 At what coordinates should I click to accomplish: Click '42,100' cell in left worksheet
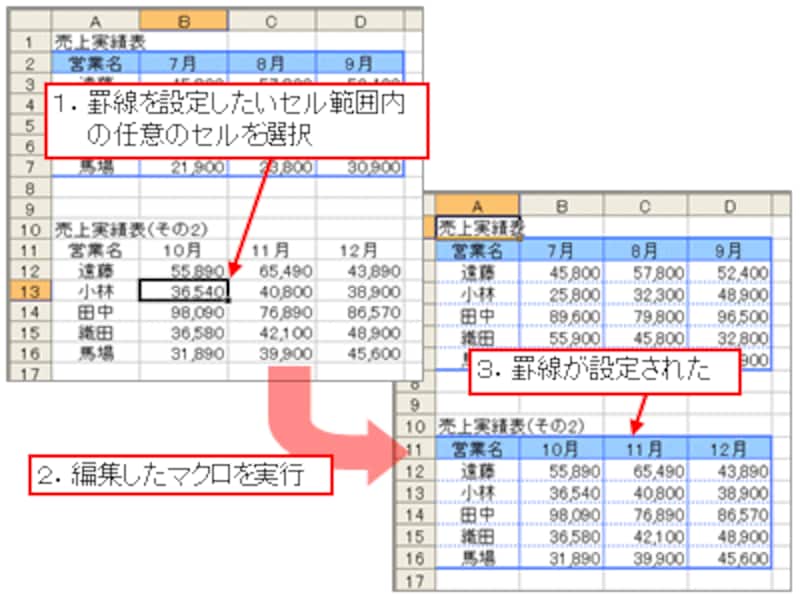coord(272,333)
